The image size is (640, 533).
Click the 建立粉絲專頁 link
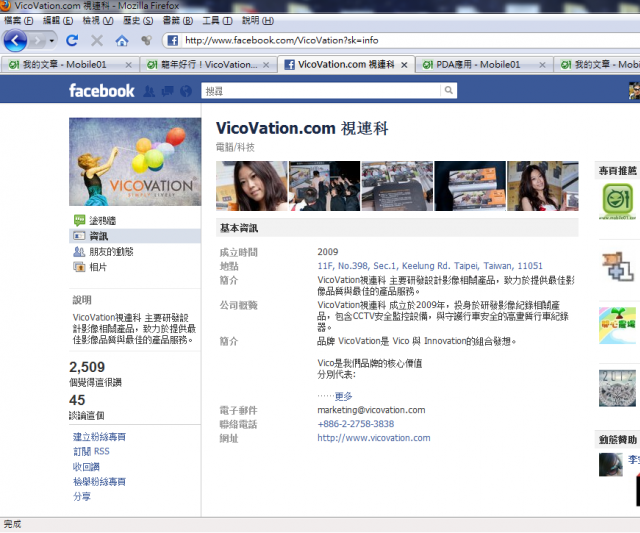click(99, 437)
